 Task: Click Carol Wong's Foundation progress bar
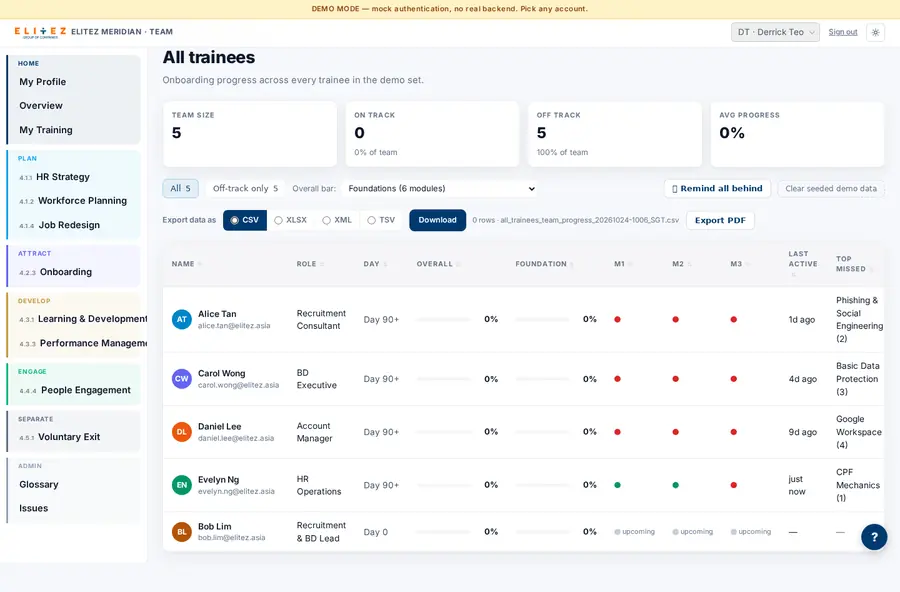(542, 379)
